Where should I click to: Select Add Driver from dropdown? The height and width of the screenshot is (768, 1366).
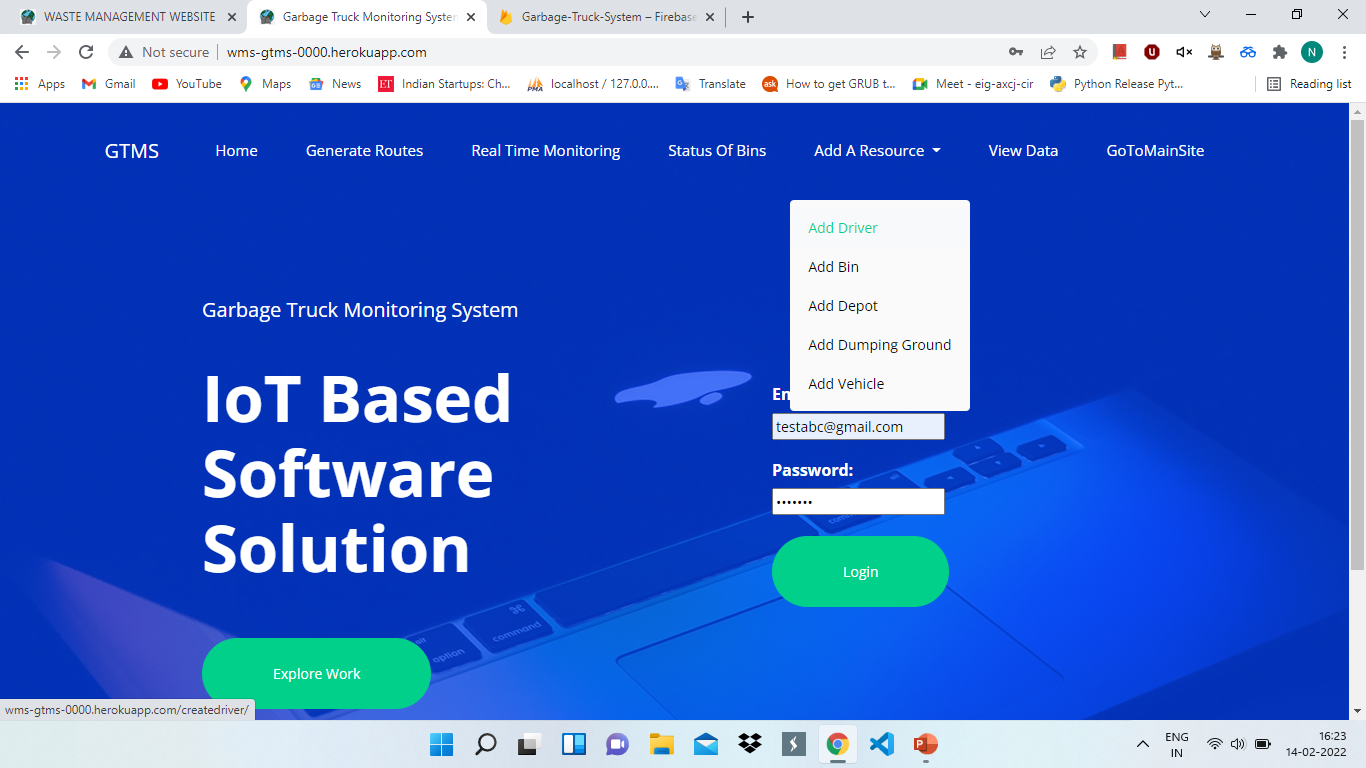click(880, 228)
